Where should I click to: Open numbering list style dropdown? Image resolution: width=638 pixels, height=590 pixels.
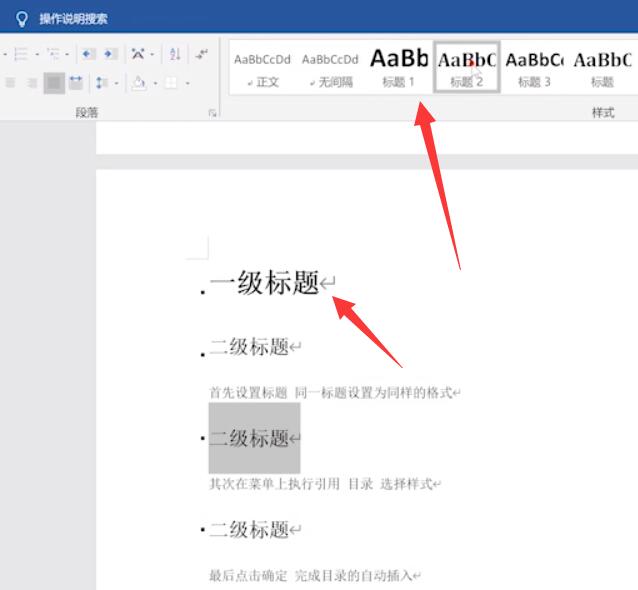coord(37,54)
